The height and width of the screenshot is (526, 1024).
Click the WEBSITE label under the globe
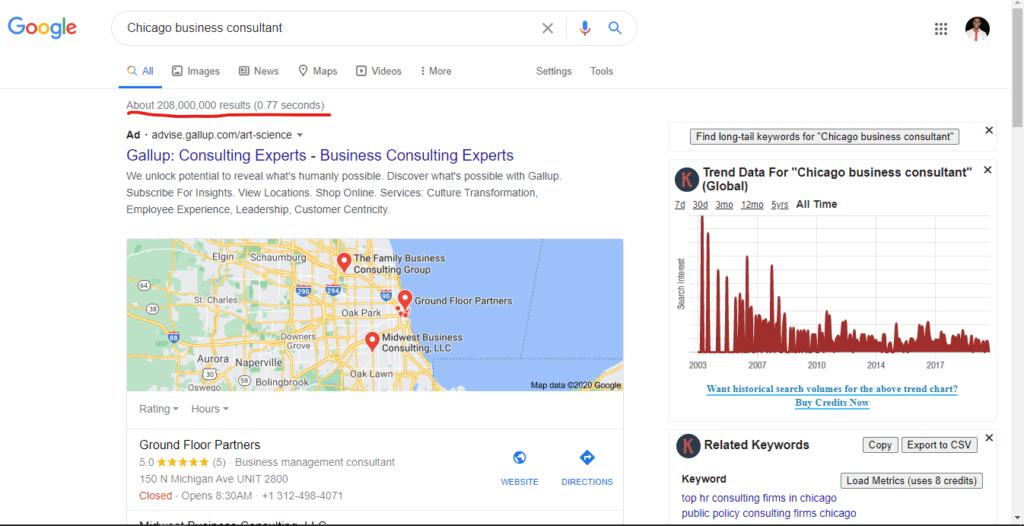(520, 482)
